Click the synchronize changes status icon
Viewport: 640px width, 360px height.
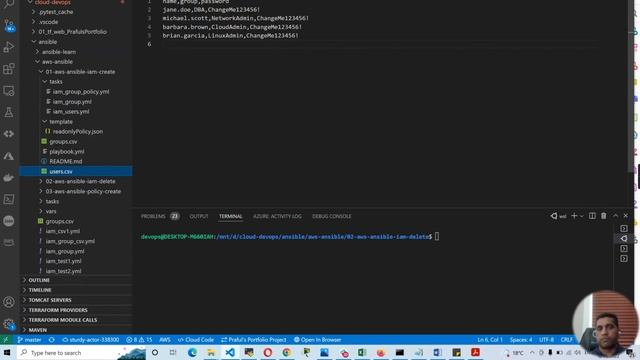coord(51,340)
